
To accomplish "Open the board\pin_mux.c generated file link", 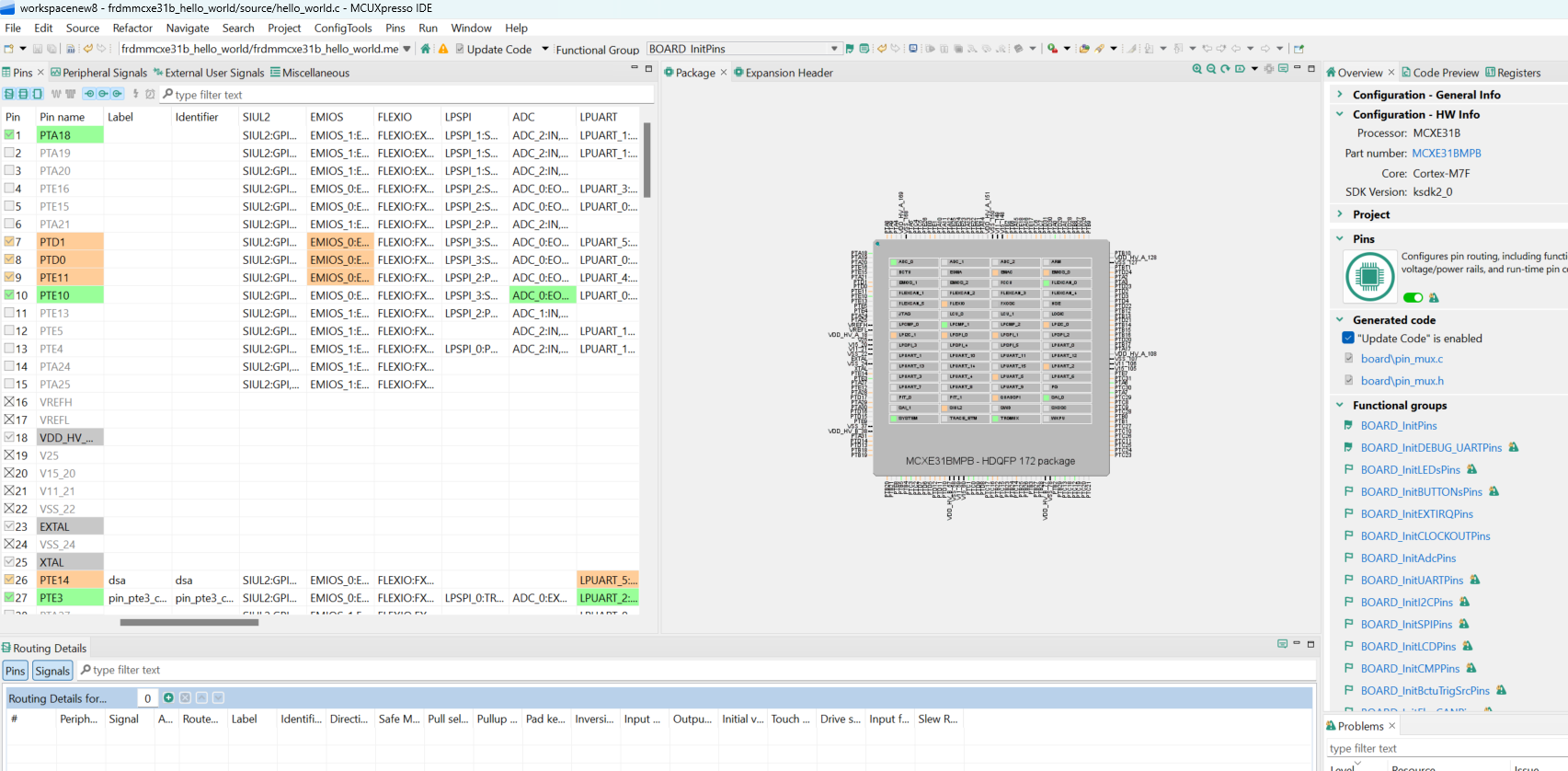I will click(x=1402, y=359).
